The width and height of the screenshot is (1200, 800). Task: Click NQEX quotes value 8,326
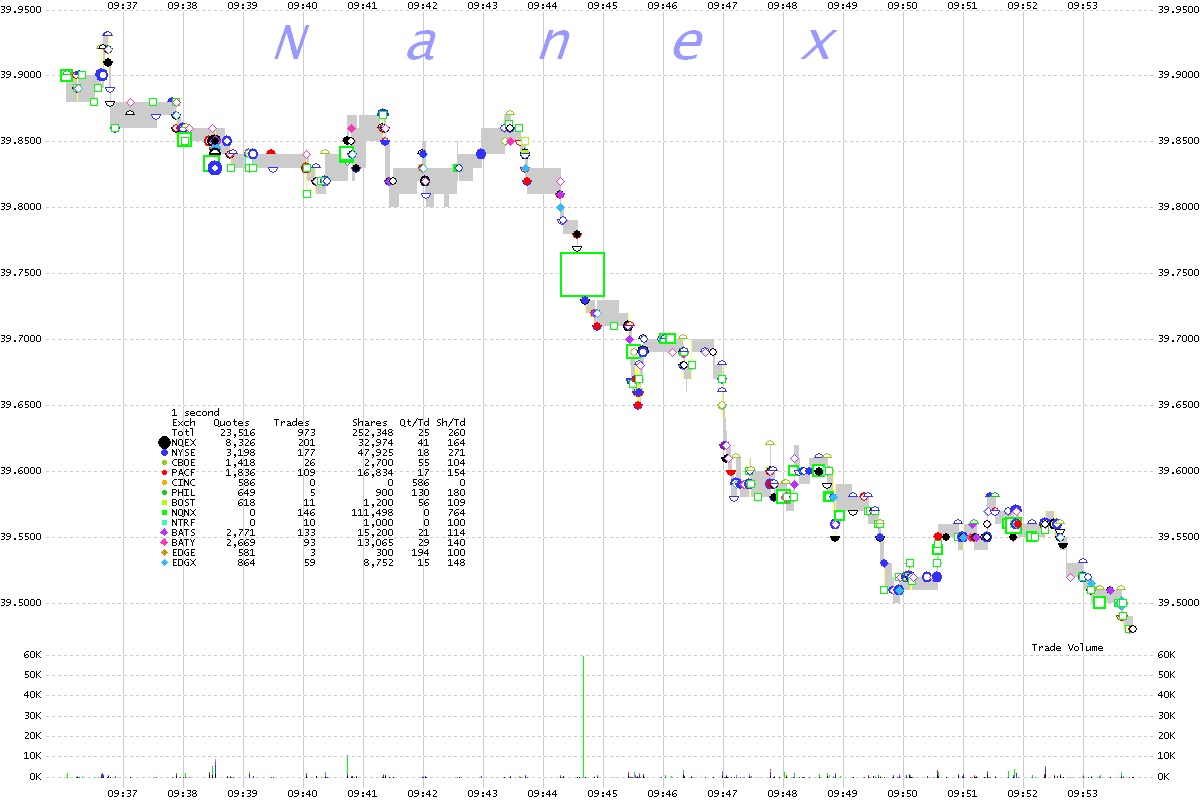tap(240, 443)
